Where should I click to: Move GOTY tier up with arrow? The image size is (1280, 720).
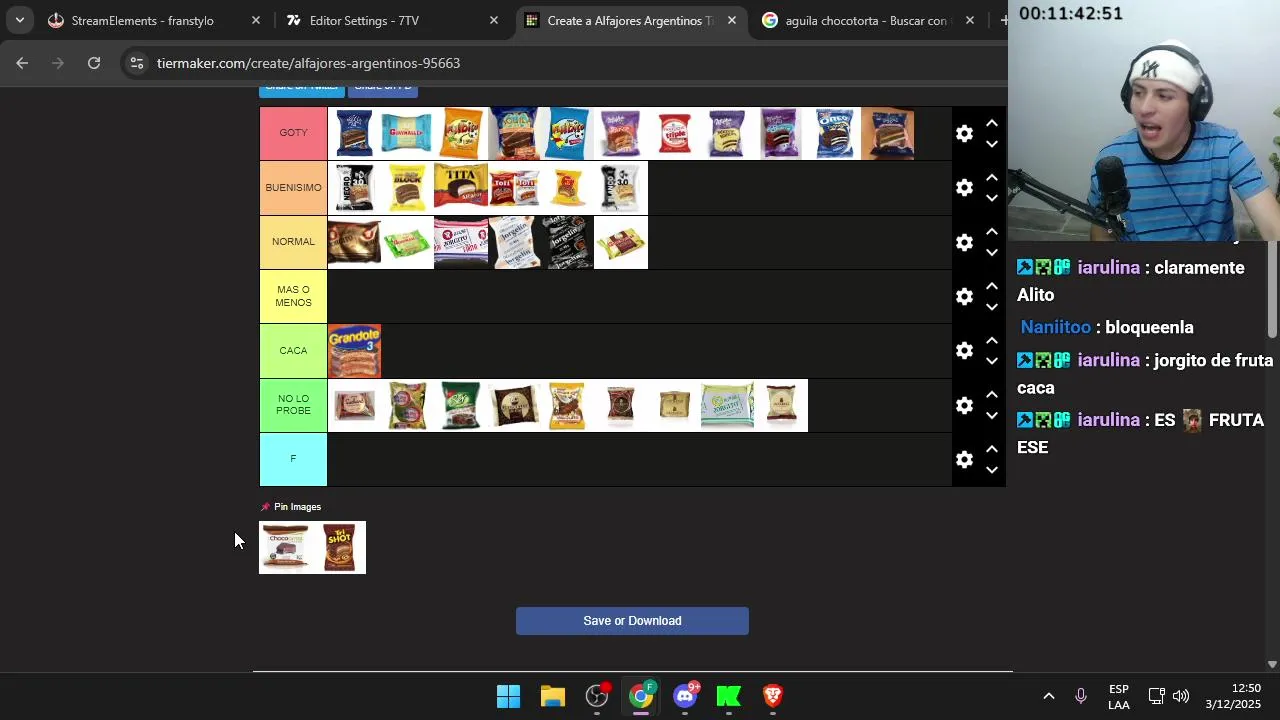coord(991,123)
